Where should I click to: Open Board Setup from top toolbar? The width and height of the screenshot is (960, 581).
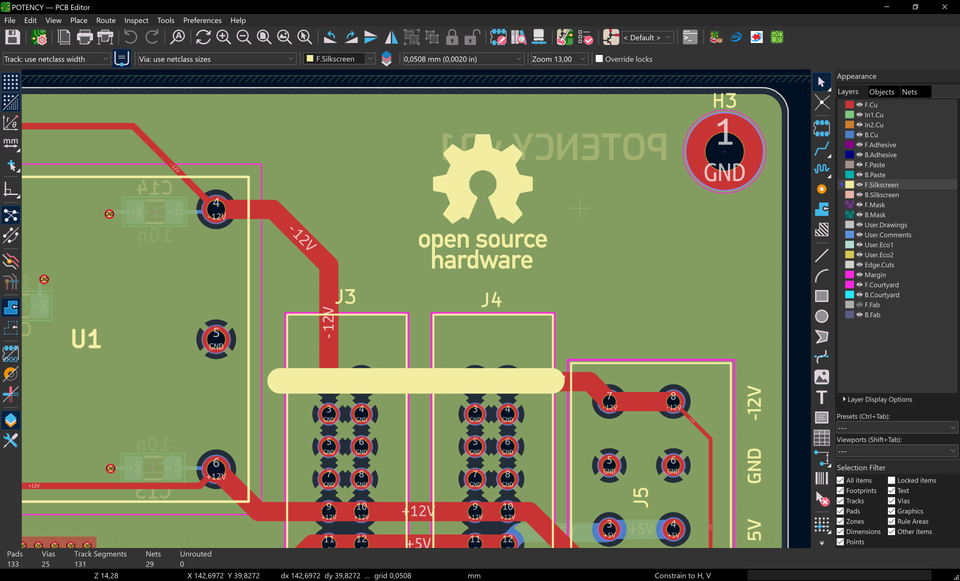pos(40,37)
